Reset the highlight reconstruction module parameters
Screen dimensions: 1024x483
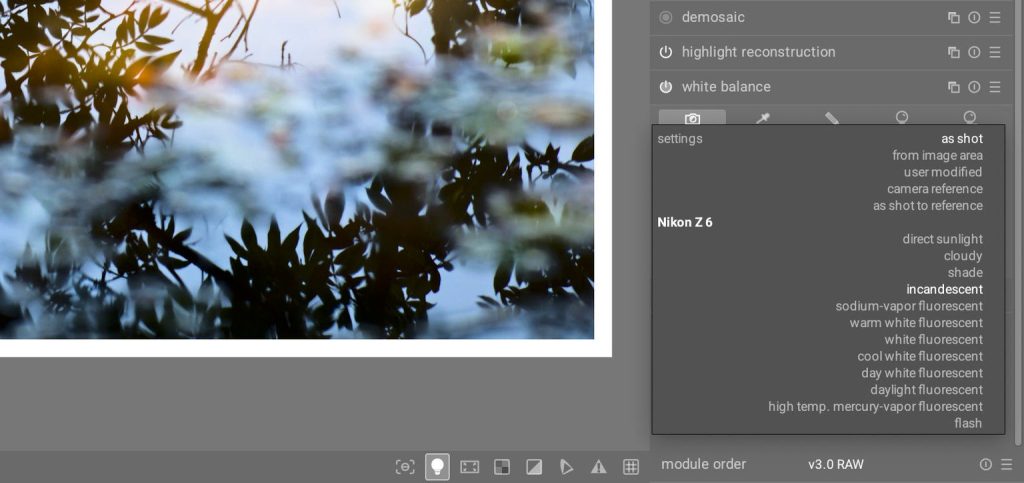(974, 52)
